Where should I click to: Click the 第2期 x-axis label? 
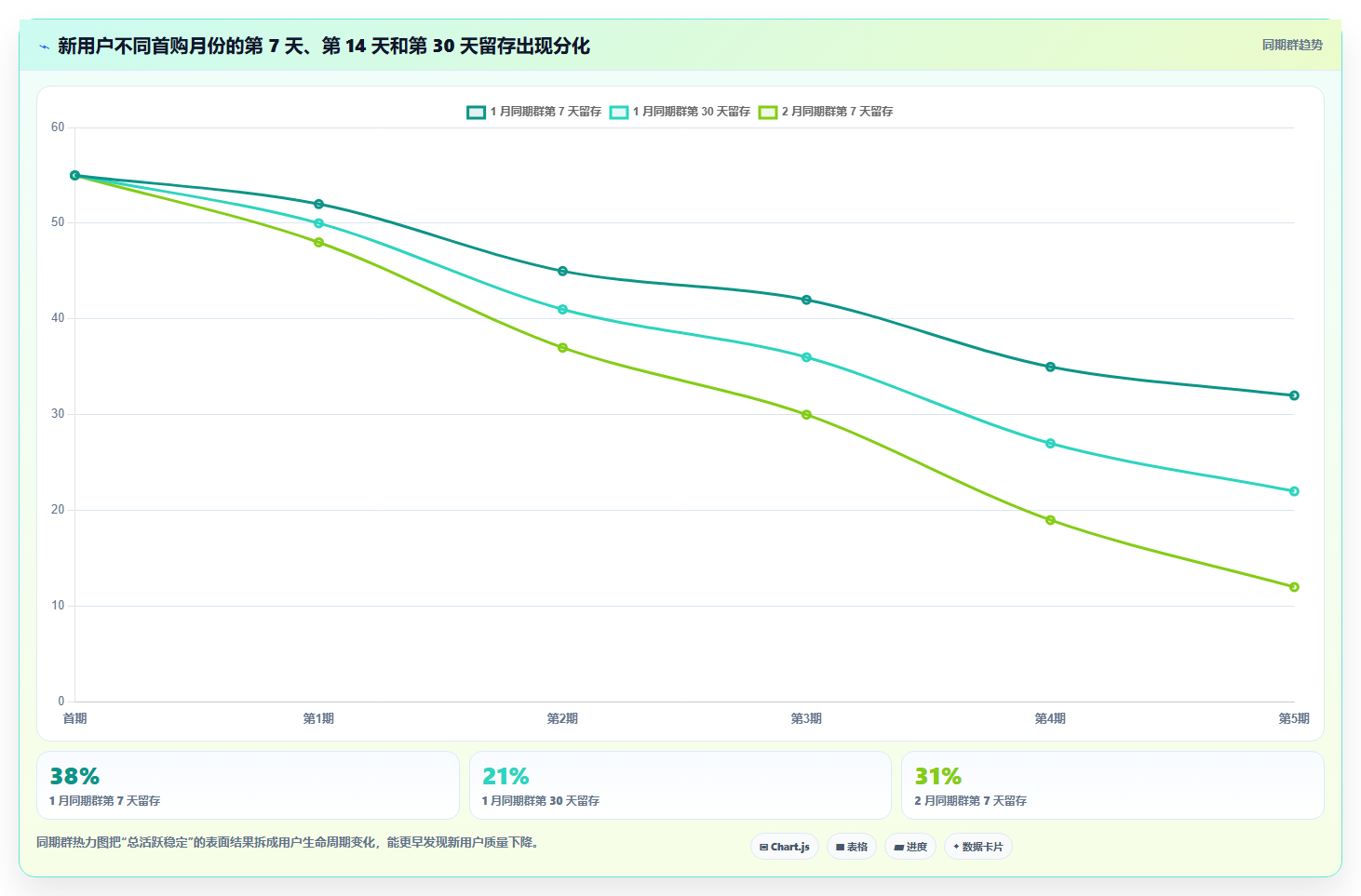tap(562, 718)
